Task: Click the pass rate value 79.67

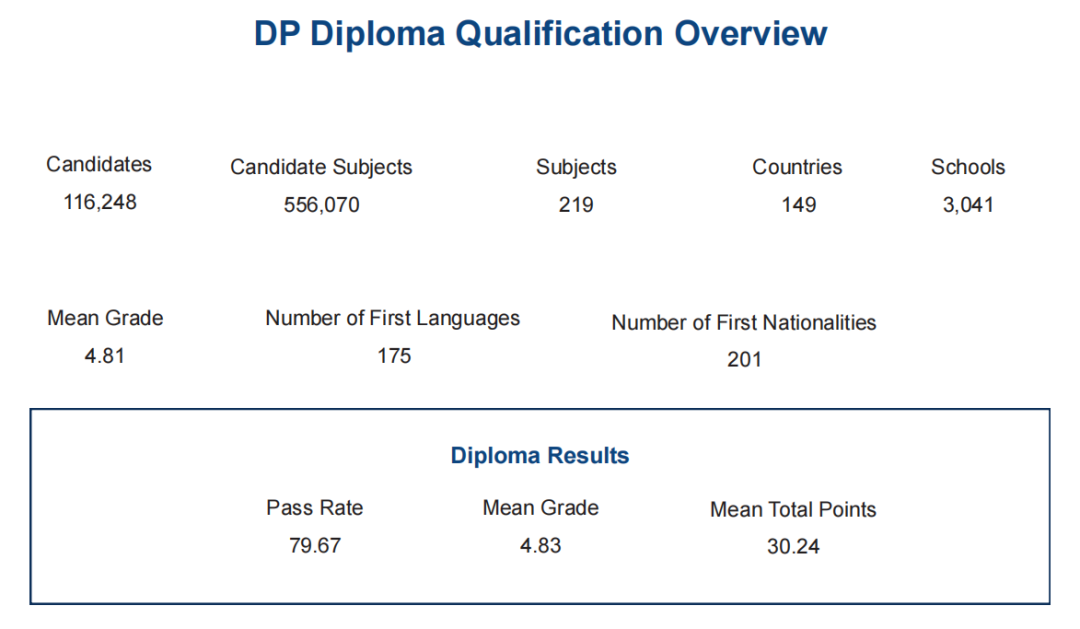Action: 315,545
